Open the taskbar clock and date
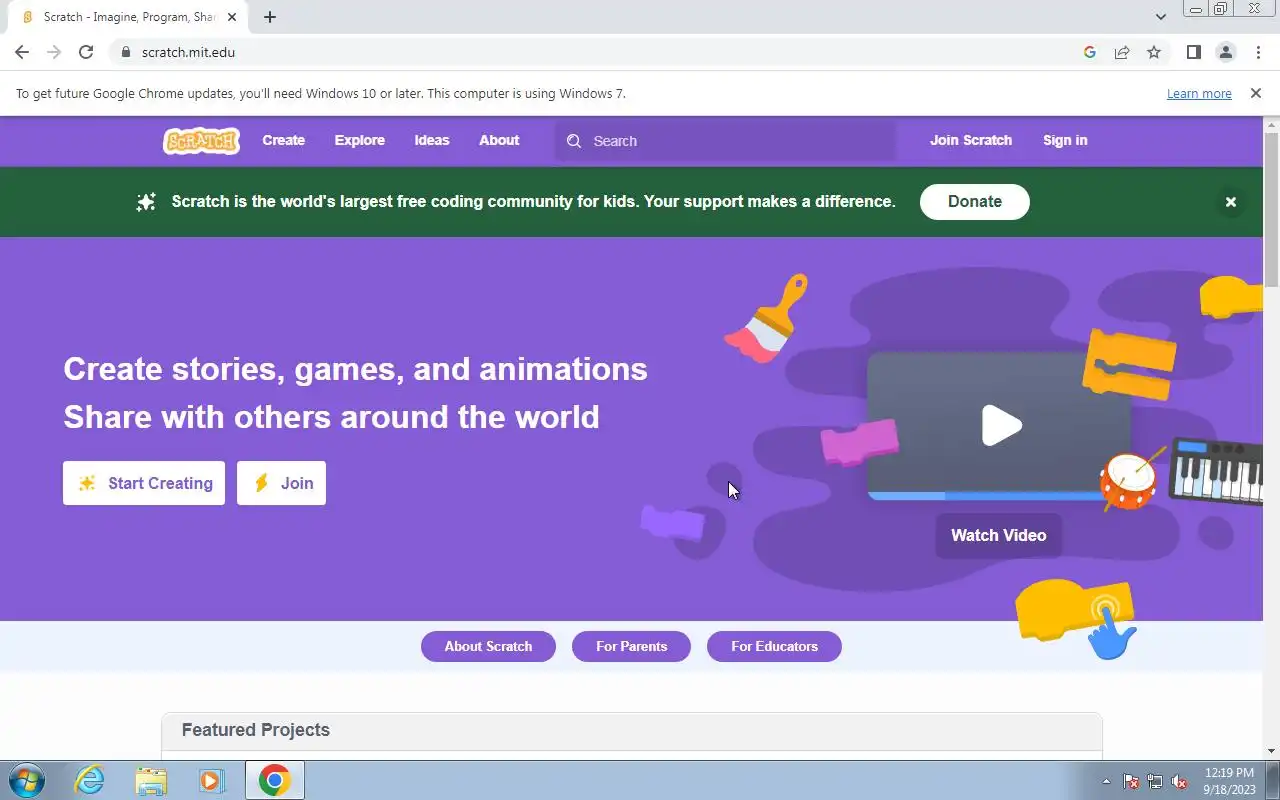1280x800 pixels. [x=1229, y=781]
